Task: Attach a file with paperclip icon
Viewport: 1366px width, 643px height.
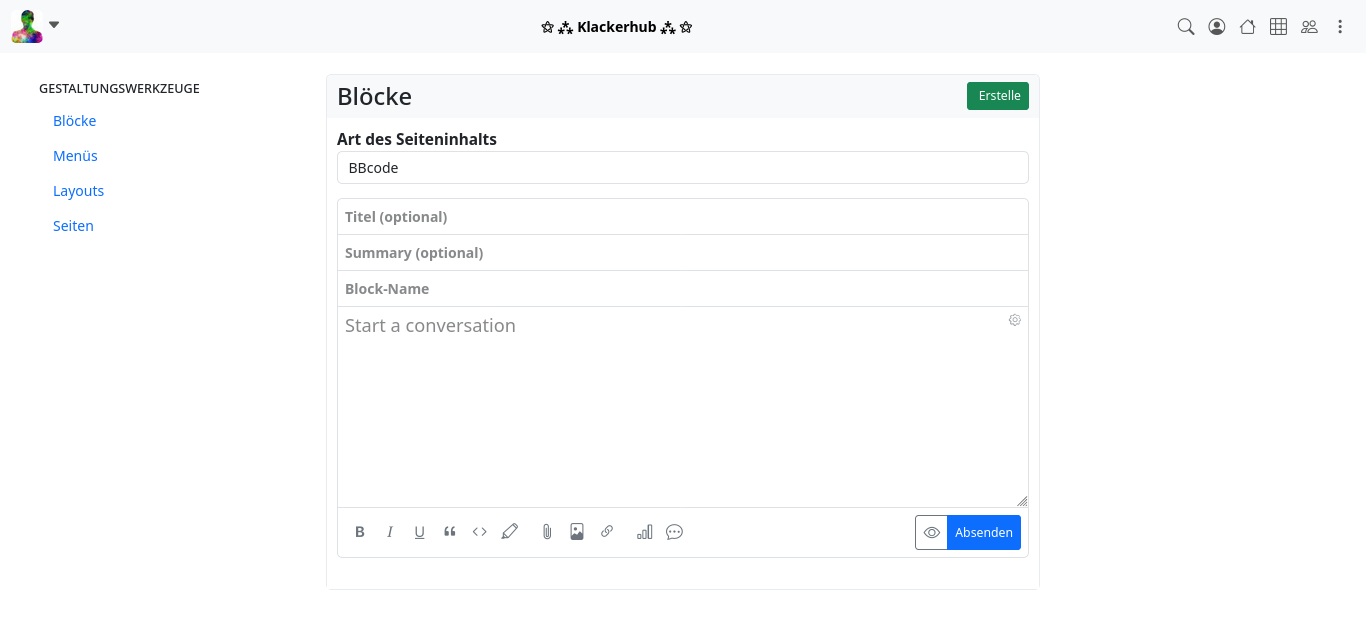Action: point(547,532)
